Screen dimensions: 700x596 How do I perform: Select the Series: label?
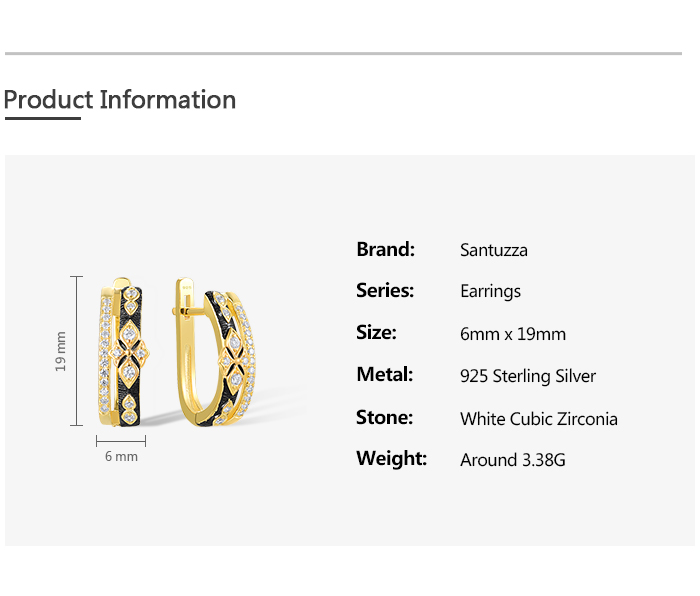point(385,291)
